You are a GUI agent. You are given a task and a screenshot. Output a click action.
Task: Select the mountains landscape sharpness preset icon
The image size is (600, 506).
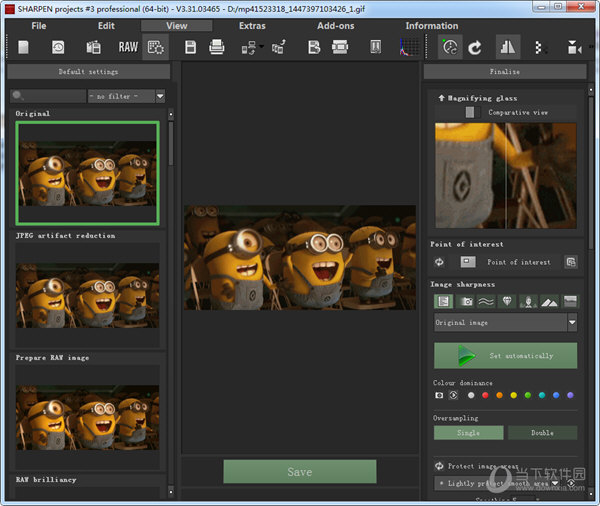click(x=549, y=302)
